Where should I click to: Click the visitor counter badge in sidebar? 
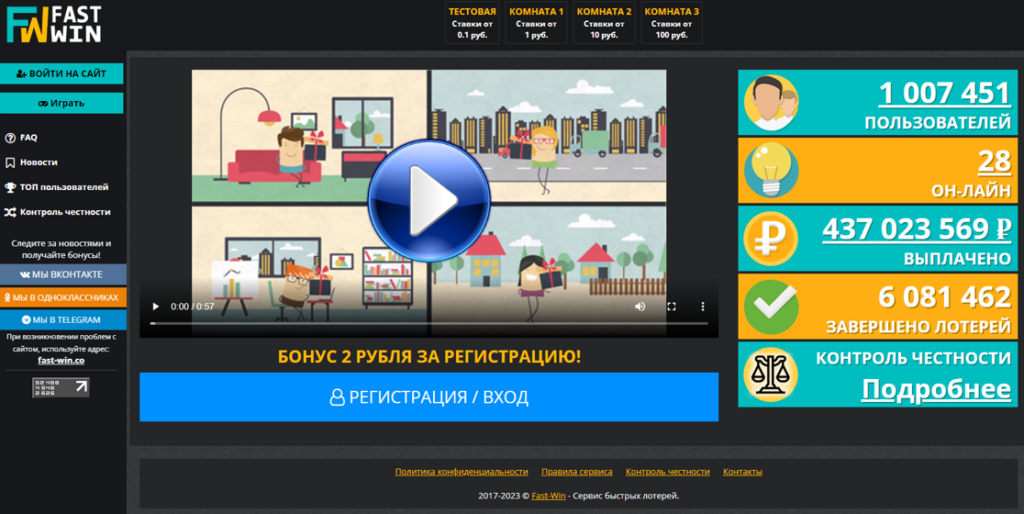tap(61, 387)
